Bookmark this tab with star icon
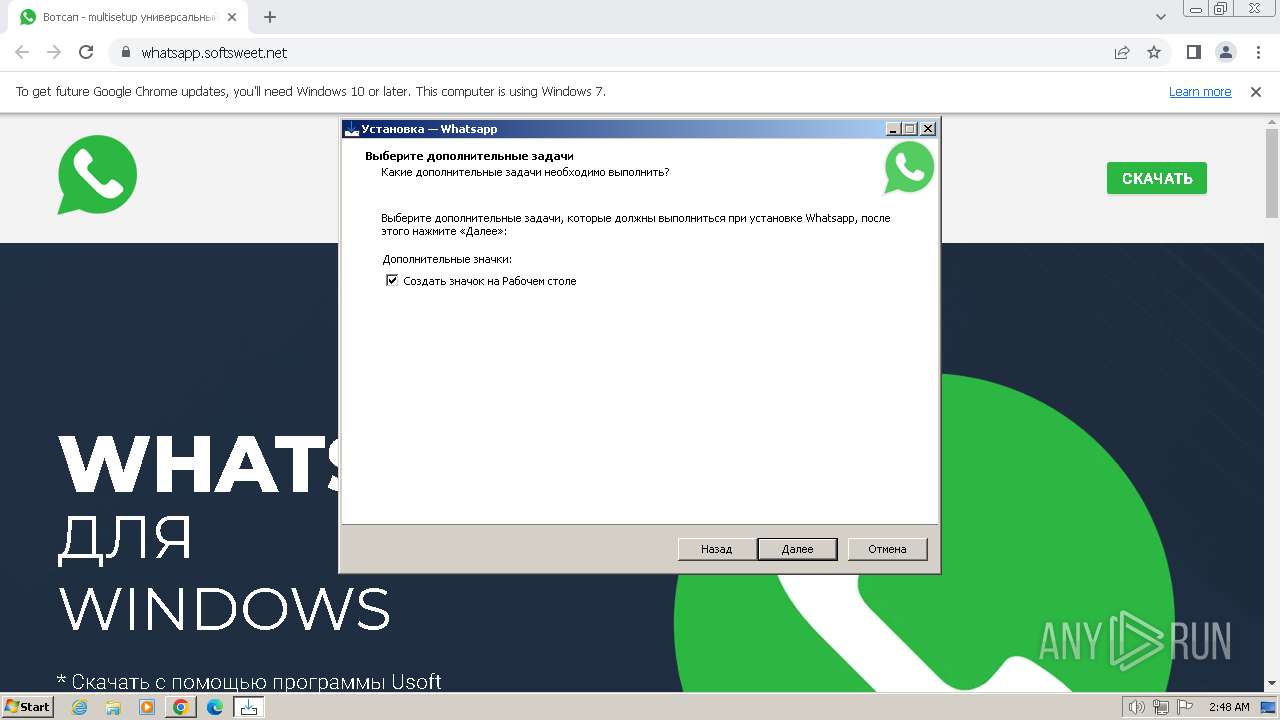Viewport: 1280px width, 720px height. pos(1154,52)
